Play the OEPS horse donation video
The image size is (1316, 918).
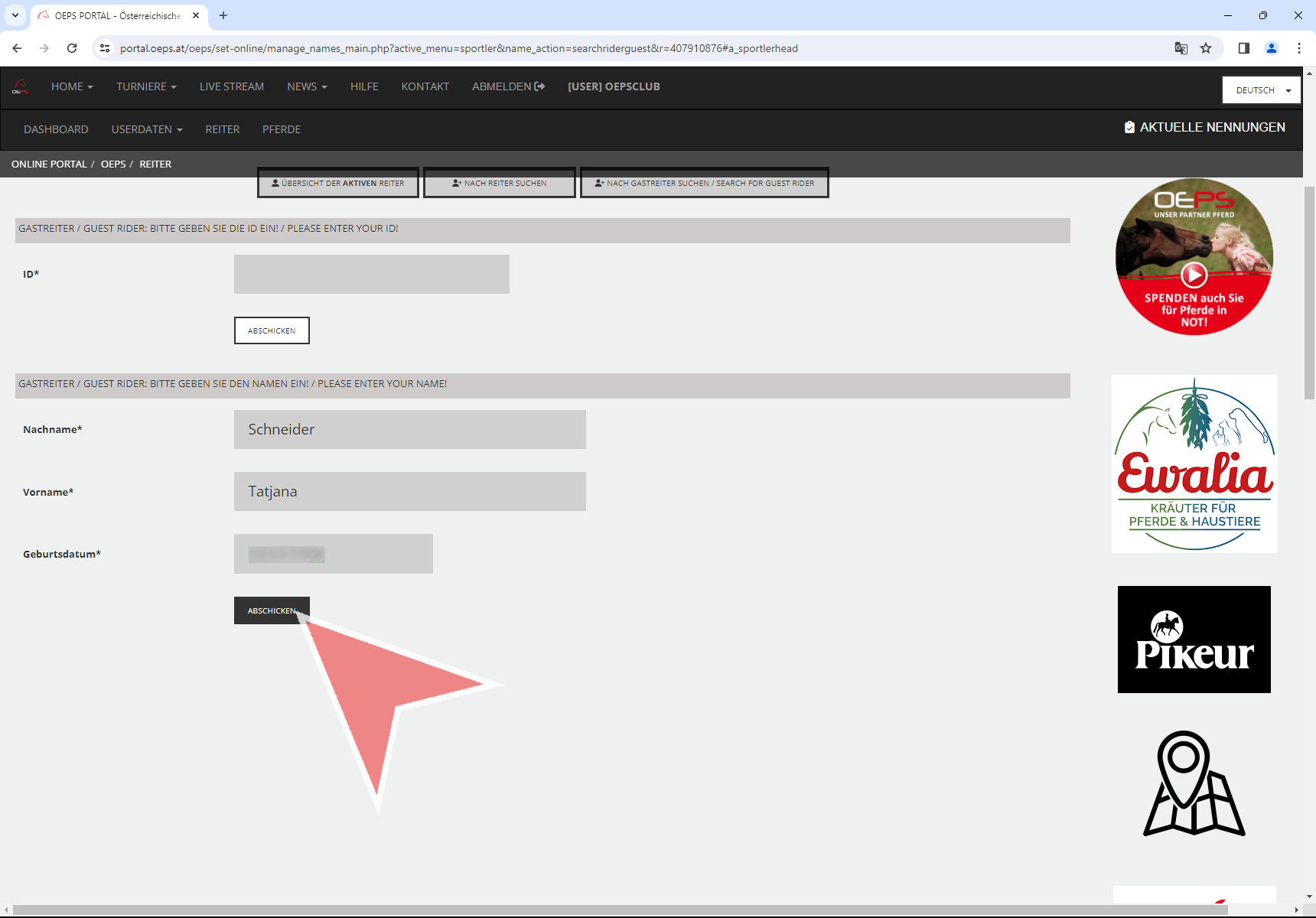click(1194, 274)
